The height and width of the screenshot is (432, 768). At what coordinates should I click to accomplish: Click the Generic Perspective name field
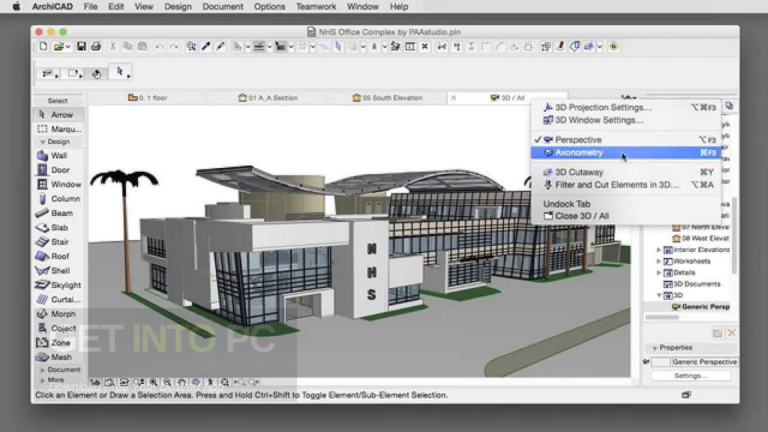pos(704,362)
